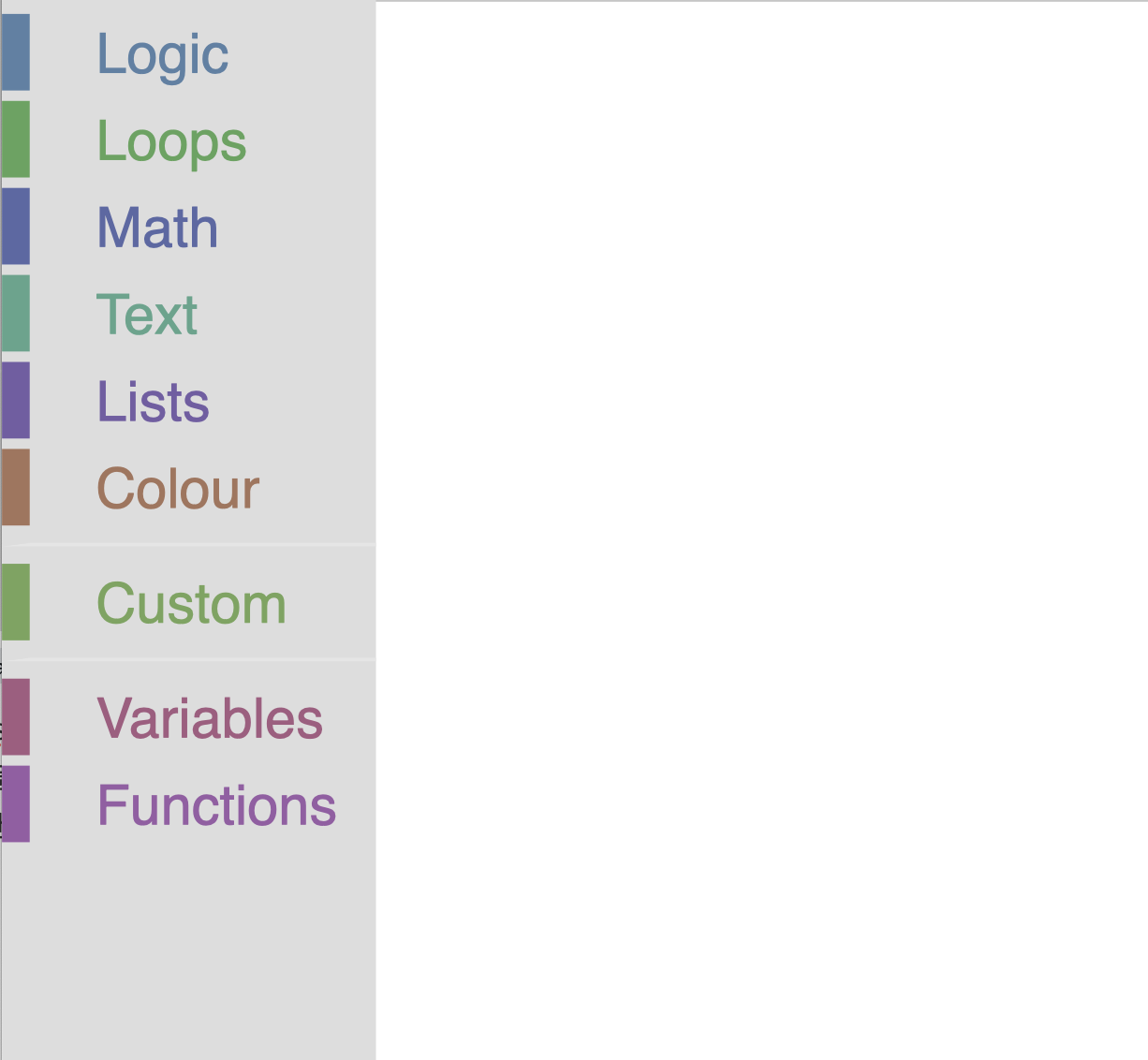Image resolution: width=1148 pixels, height=1060 pixels.
Task: Select the Colour category label
Action: point(178,489)
